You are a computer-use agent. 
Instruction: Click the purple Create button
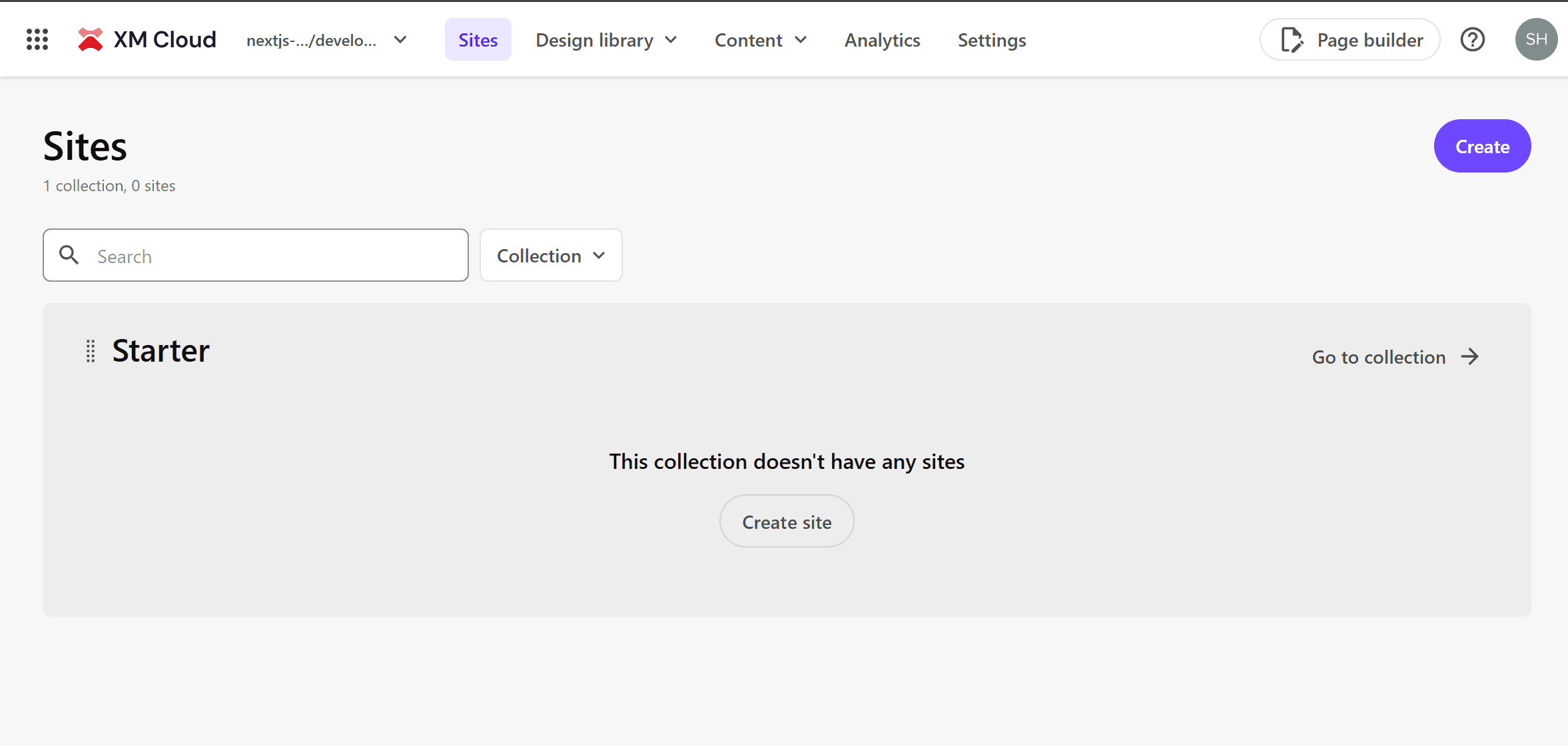point(1482,147)
